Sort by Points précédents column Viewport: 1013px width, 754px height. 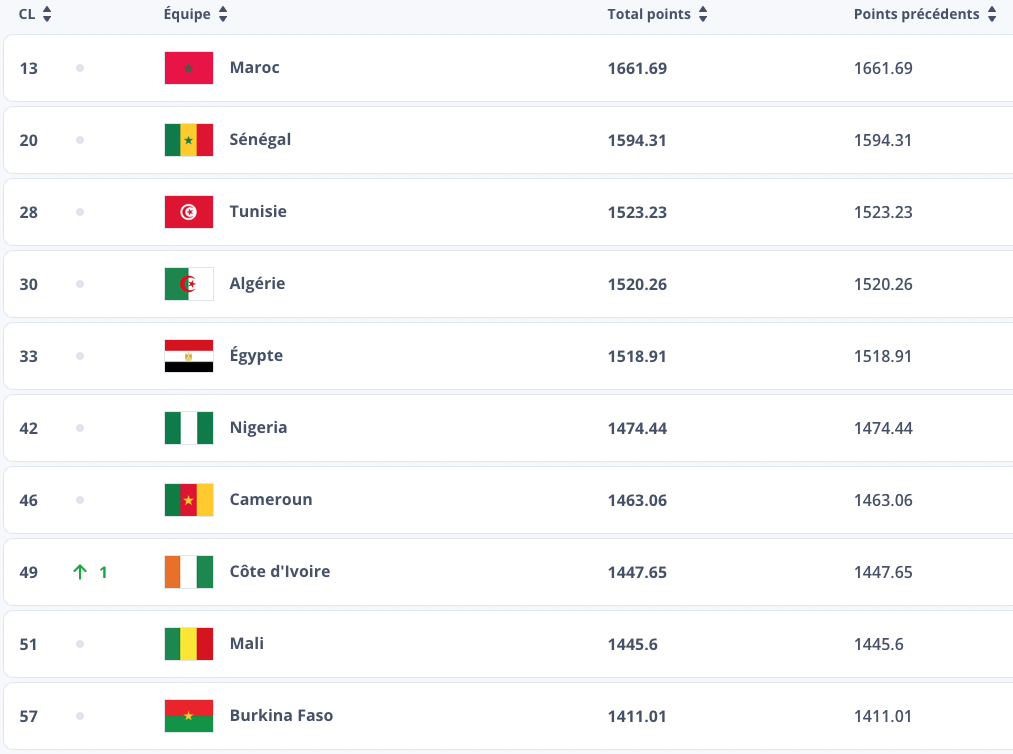tap(991, 15)
